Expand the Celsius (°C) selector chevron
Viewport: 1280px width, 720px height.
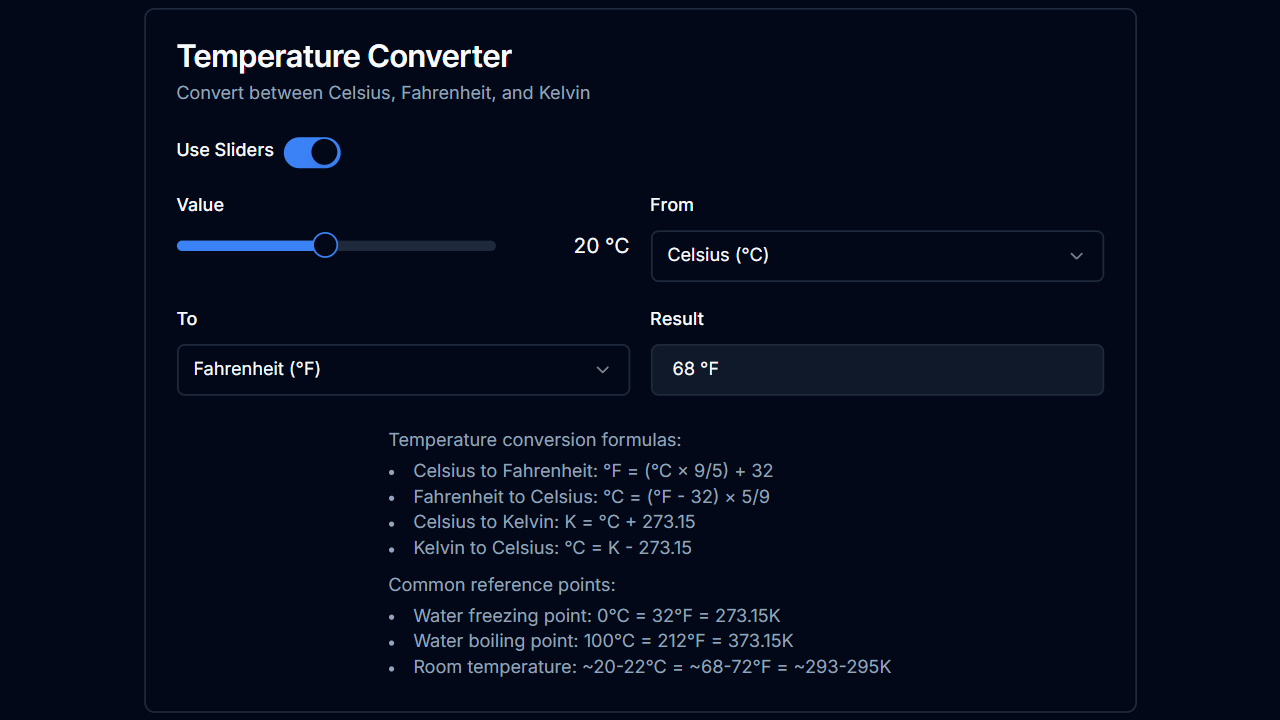[1077, 256]
